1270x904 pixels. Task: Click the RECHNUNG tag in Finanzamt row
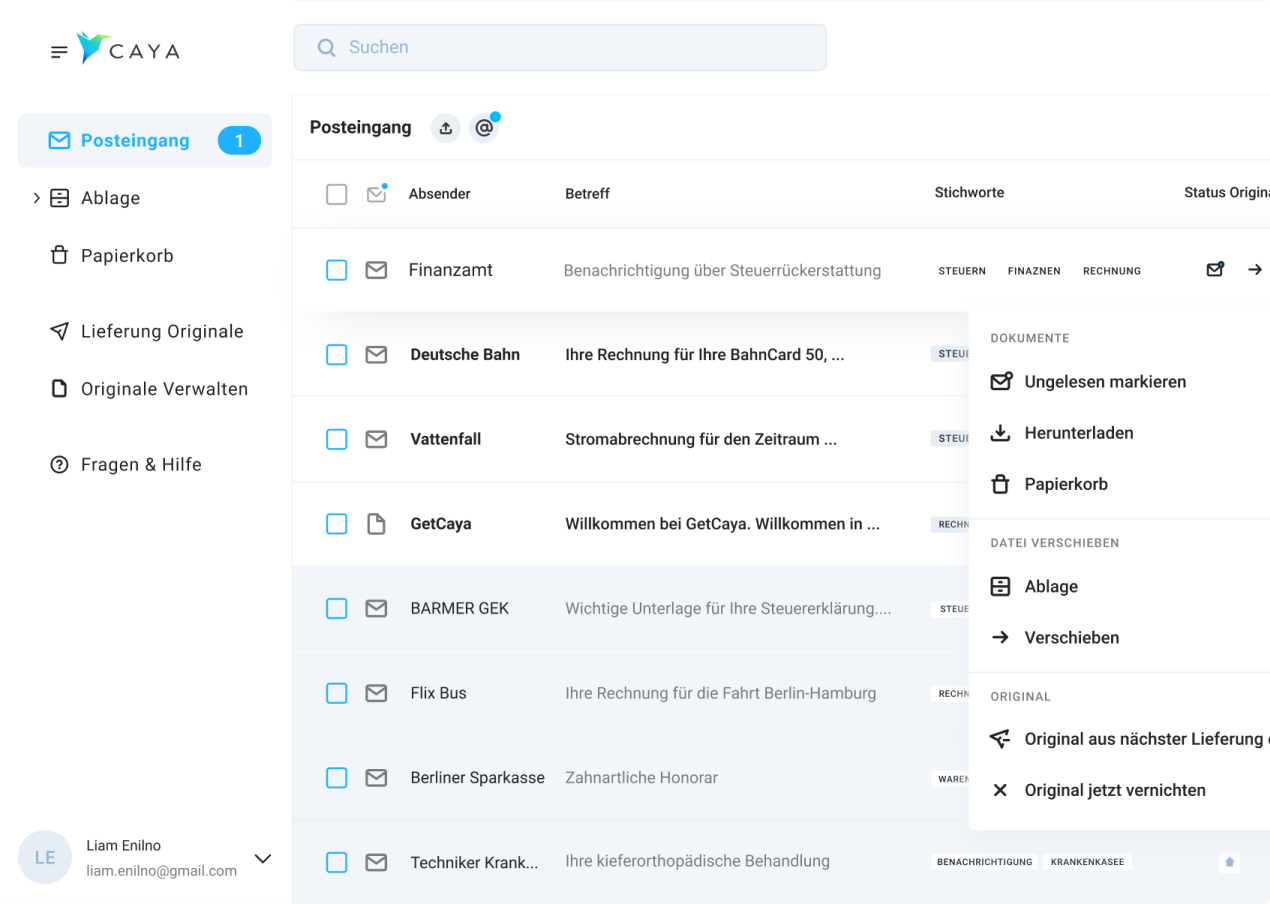(1112, 271)
